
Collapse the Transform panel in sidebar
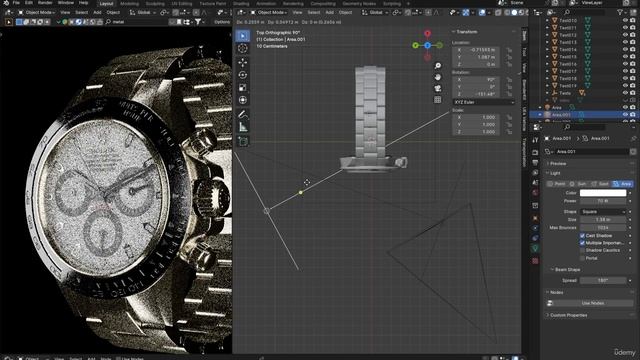pos(466,32)
